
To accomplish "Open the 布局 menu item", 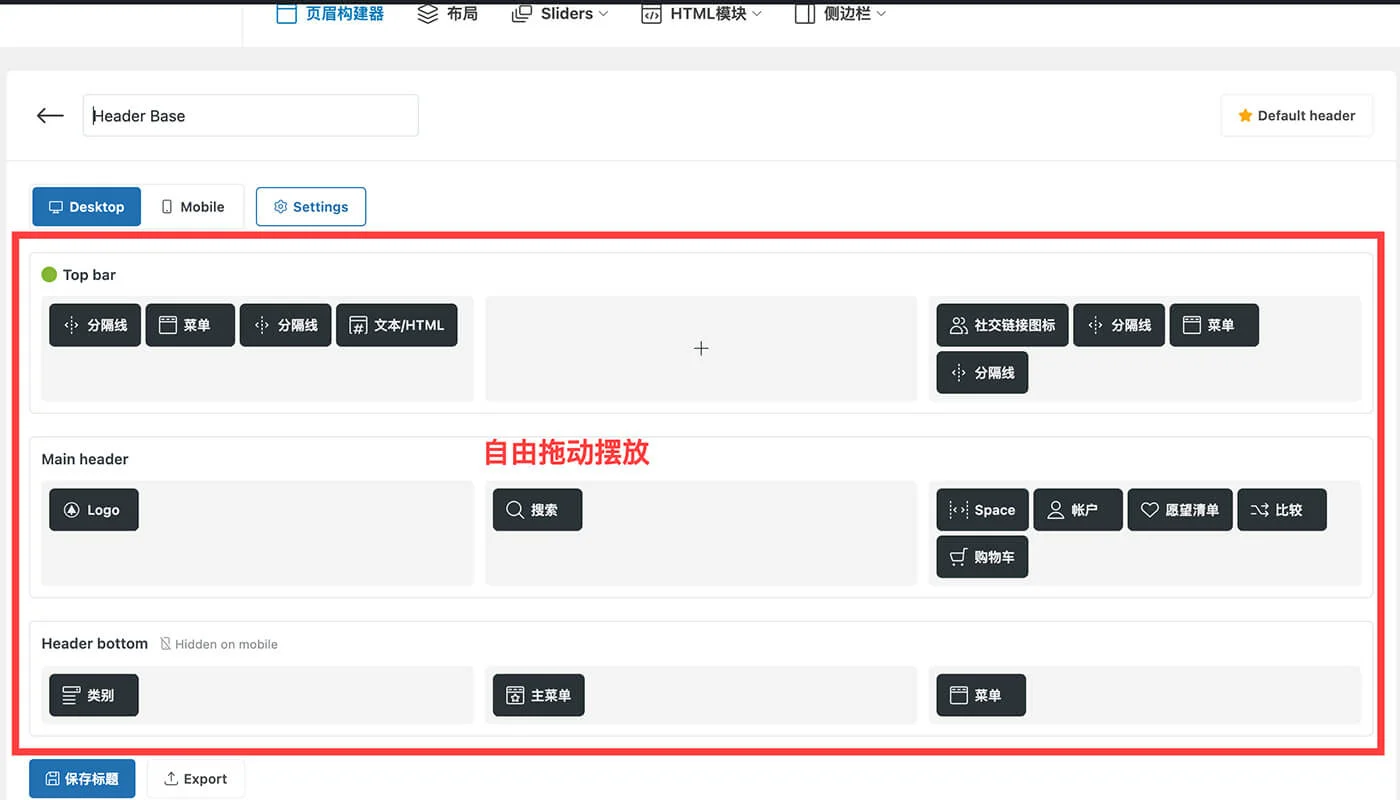I will click(447, 13).
